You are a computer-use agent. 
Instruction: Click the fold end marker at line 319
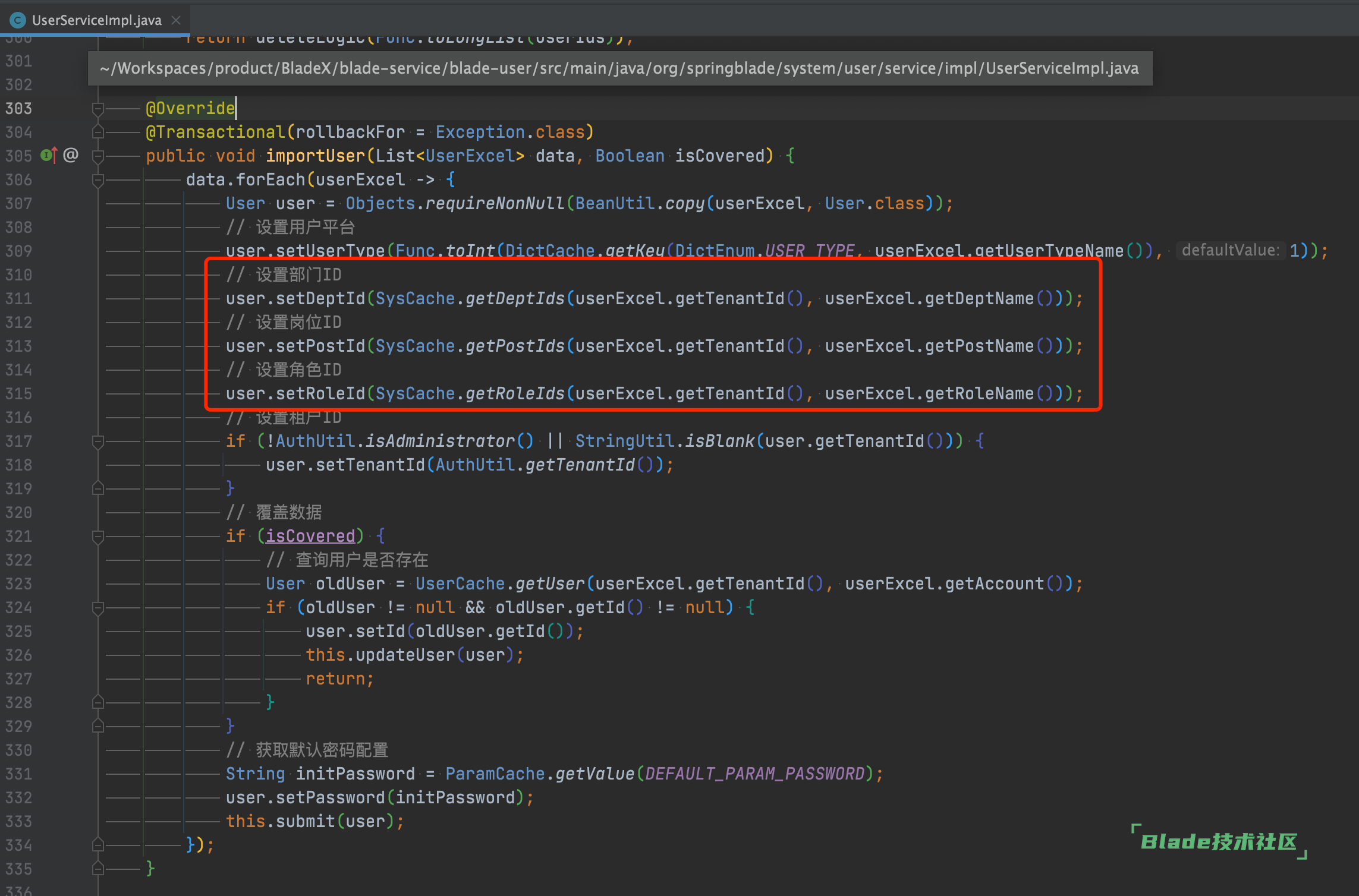[x=98, y=488]
